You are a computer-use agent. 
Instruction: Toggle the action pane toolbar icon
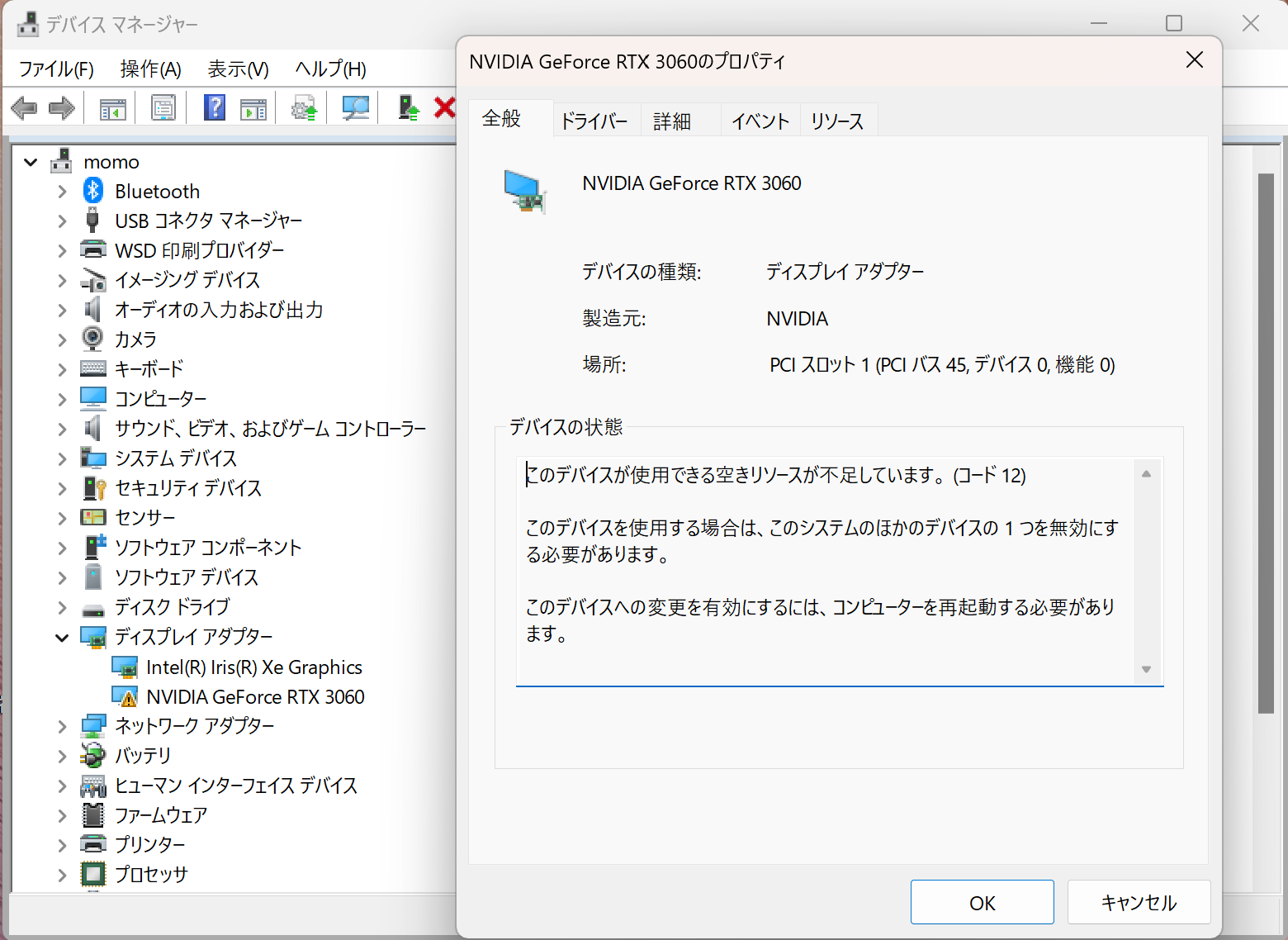(x=253, y=108)
